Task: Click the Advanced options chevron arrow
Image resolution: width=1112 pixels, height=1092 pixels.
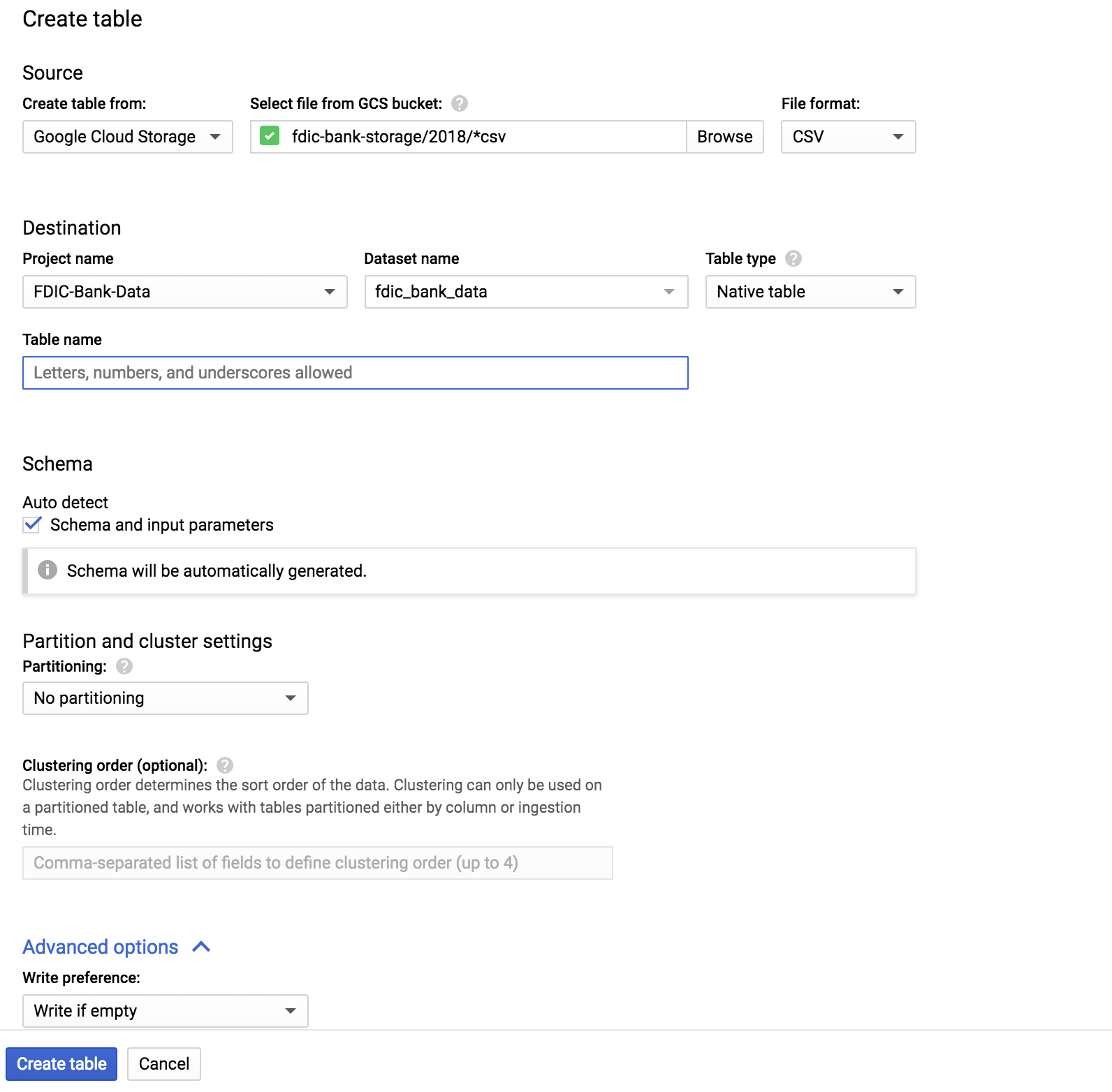Action: [201, 947]
